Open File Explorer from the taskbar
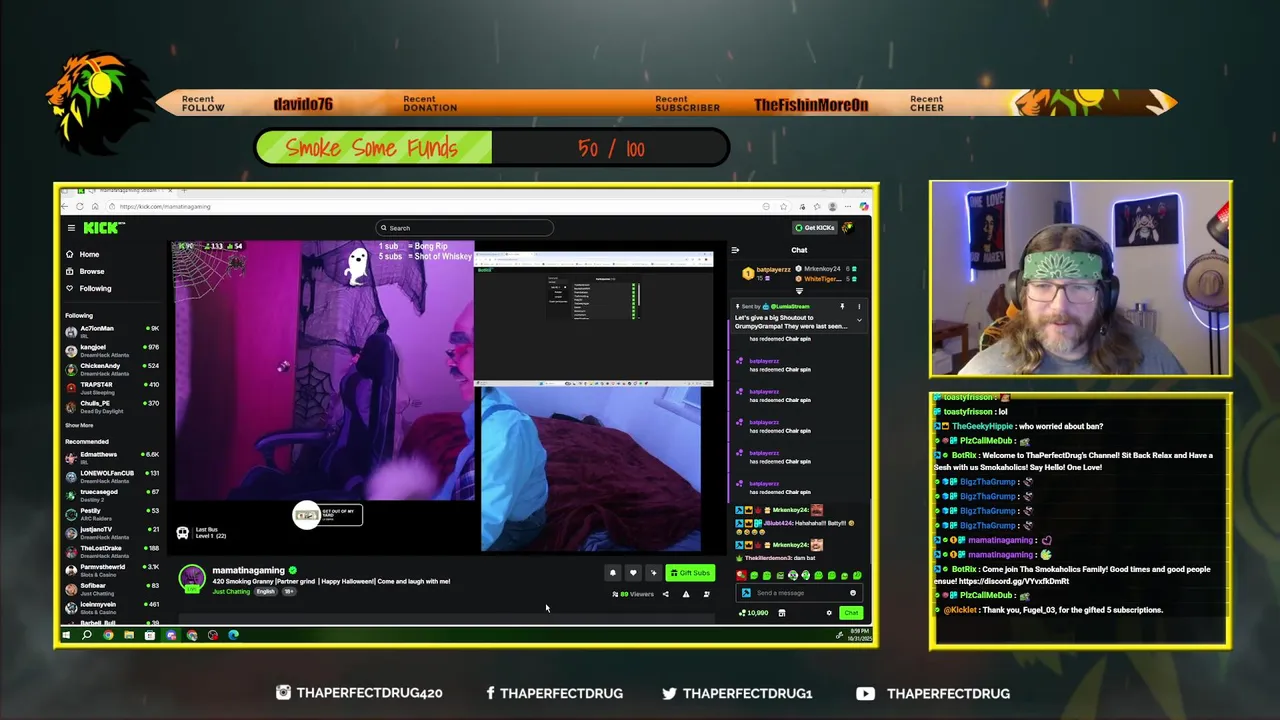Image resolution: width=1280 pixels, height=720 pixels. [x=129, y=635]
